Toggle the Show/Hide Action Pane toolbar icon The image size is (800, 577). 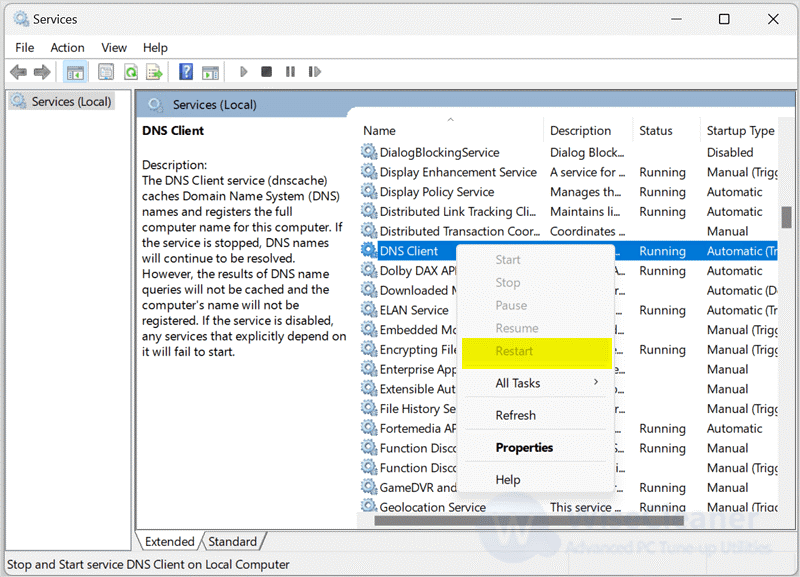[210, 72]
